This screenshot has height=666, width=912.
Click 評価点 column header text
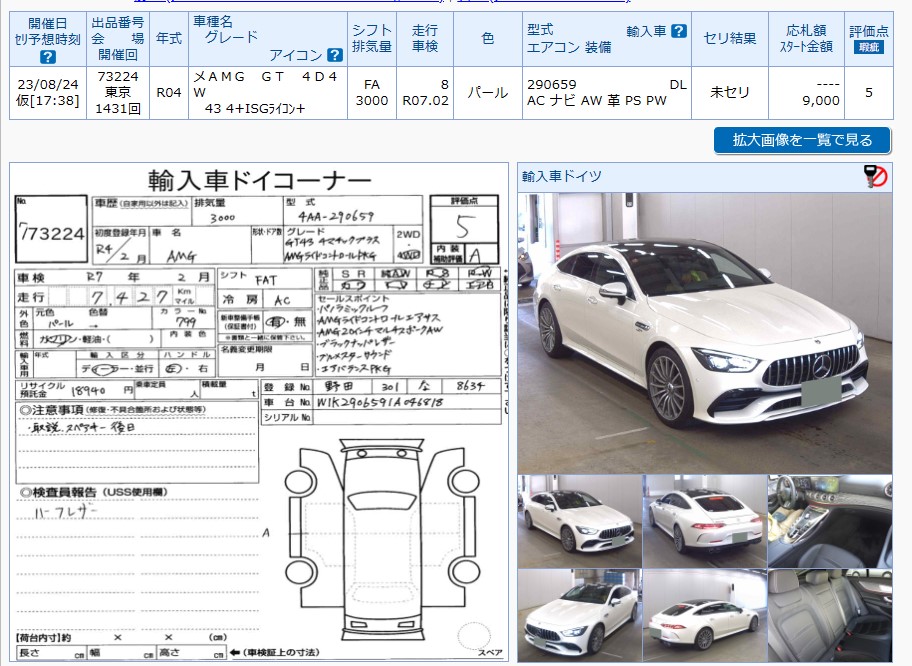tap(868, 31)
